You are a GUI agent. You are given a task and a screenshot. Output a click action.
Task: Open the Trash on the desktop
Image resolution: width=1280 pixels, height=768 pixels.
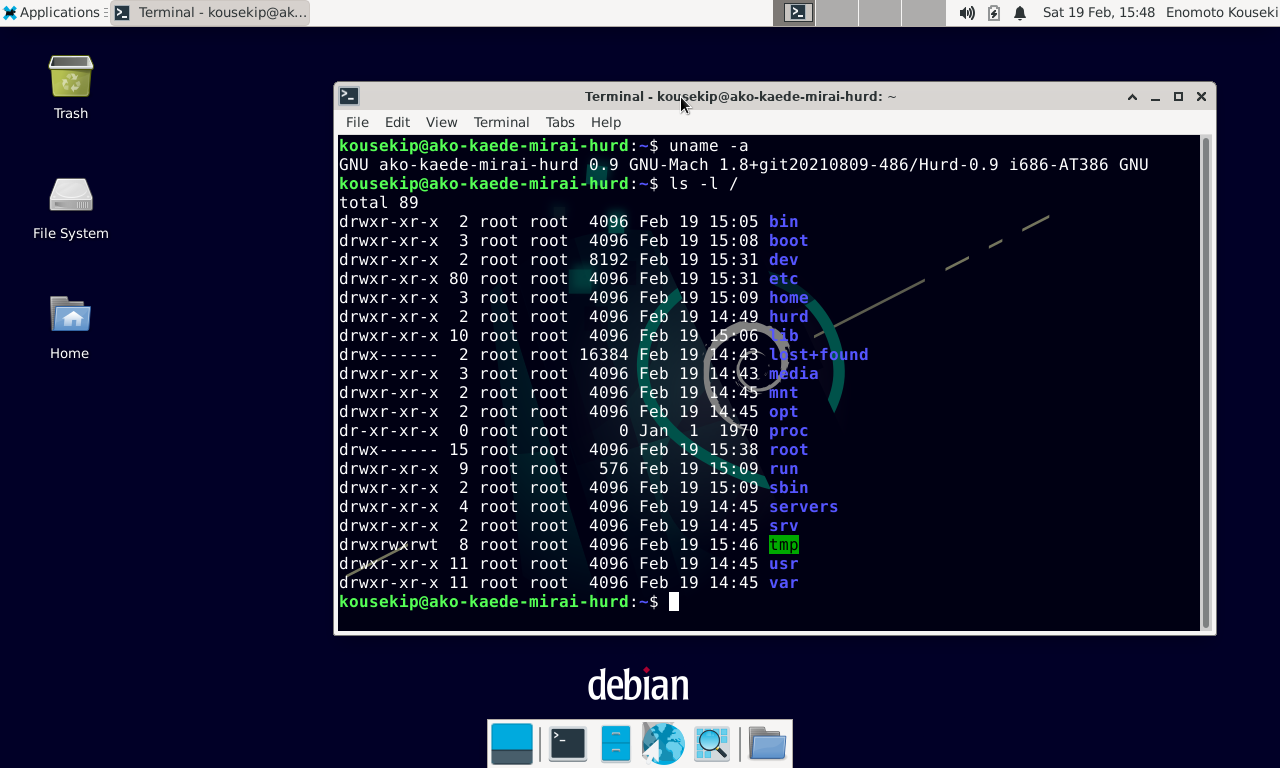click(70, 75)
